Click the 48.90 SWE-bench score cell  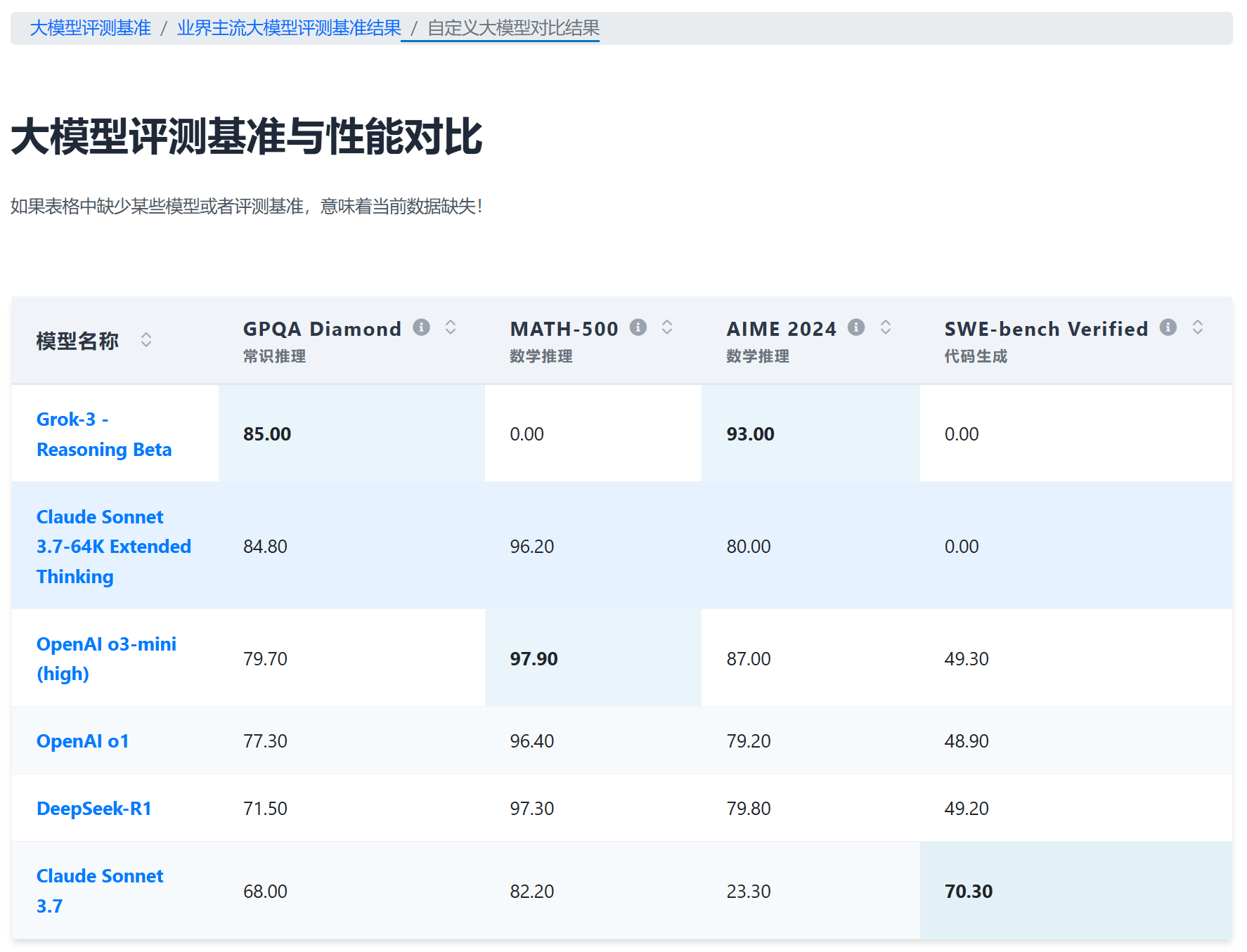(x=1076, y=741)
